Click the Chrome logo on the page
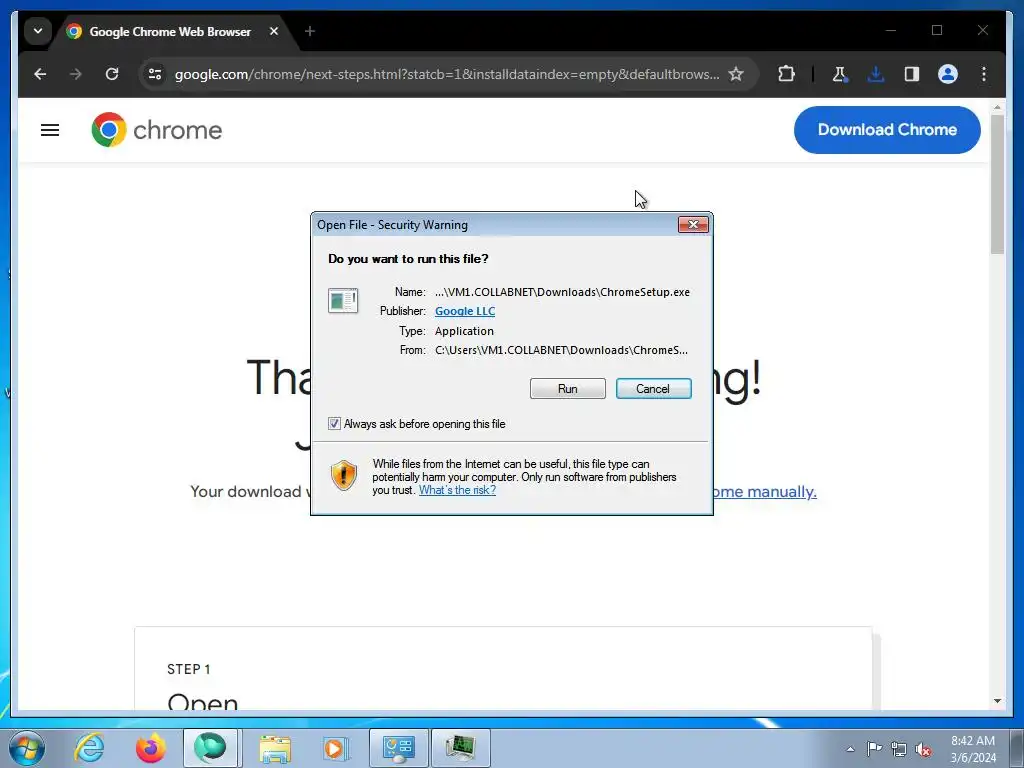 (x=157, y=130)
